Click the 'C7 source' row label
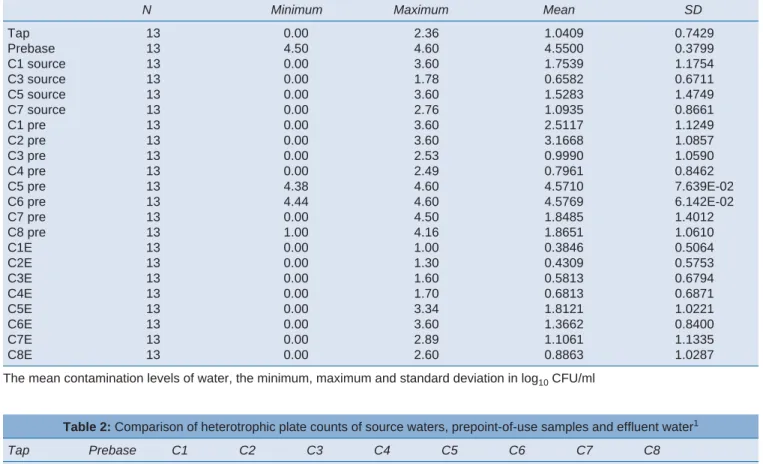 36,110
